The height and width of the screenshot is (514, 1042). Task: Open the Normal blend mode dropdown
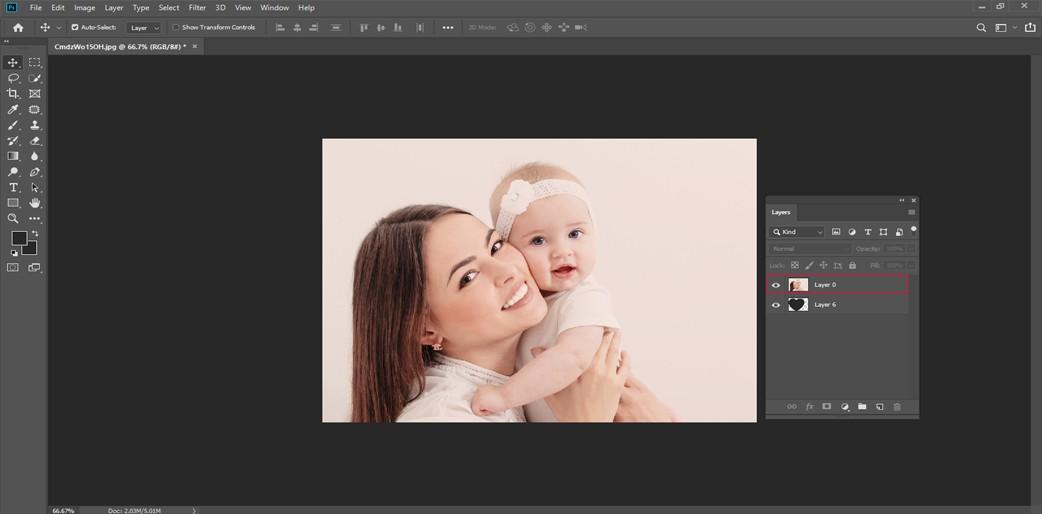[x=809, y=249]
